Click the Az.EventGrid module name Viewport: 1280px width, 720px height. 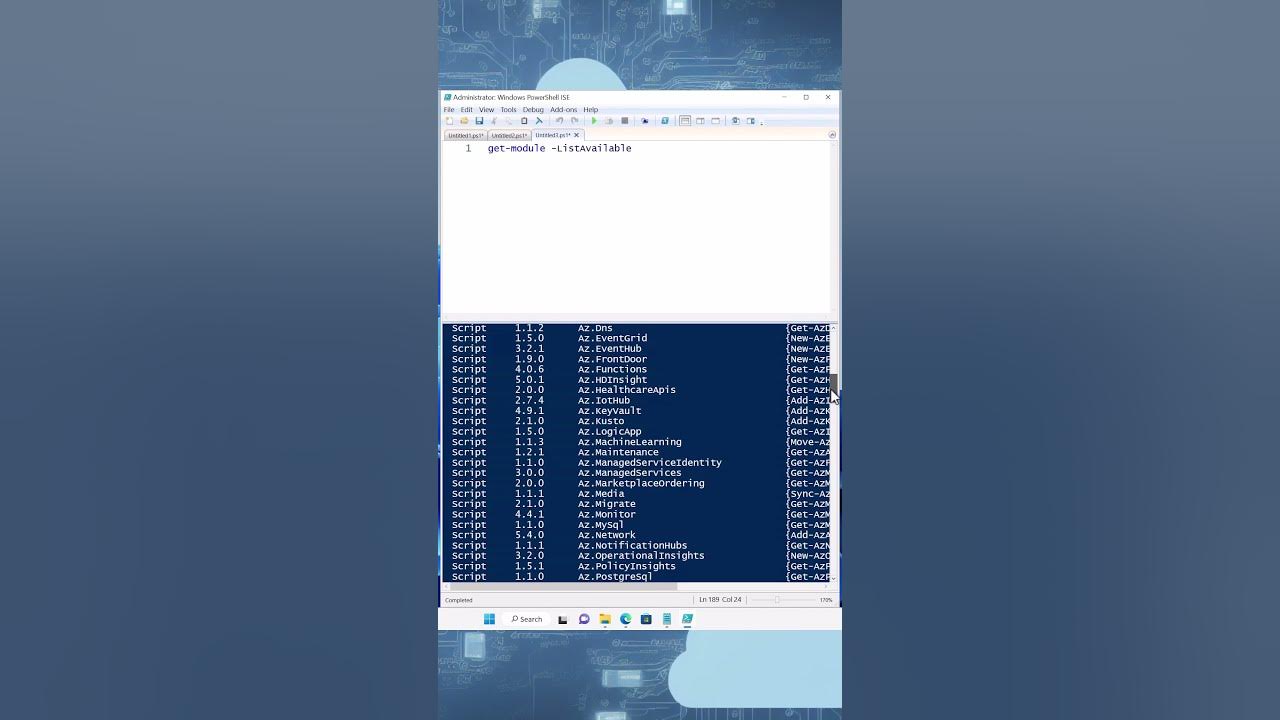(x=612, y=338)
